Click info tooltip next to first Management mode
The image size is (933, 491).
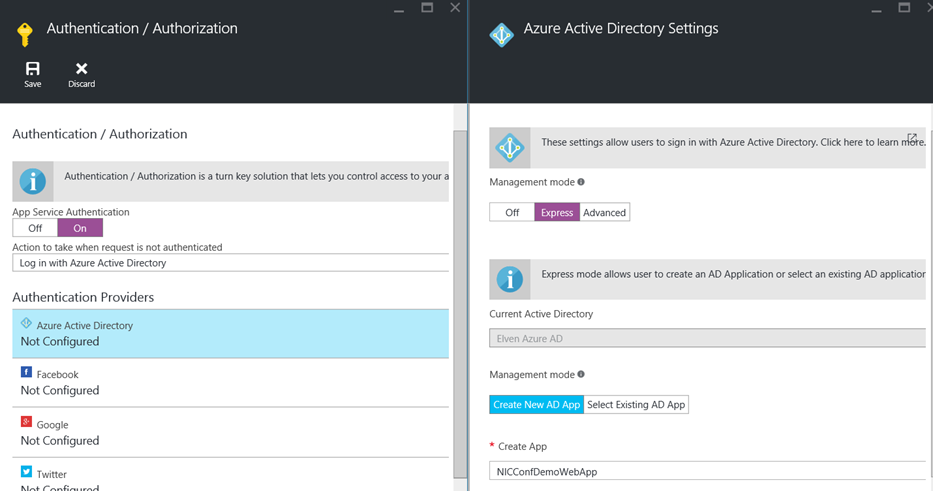click(581, 182)
